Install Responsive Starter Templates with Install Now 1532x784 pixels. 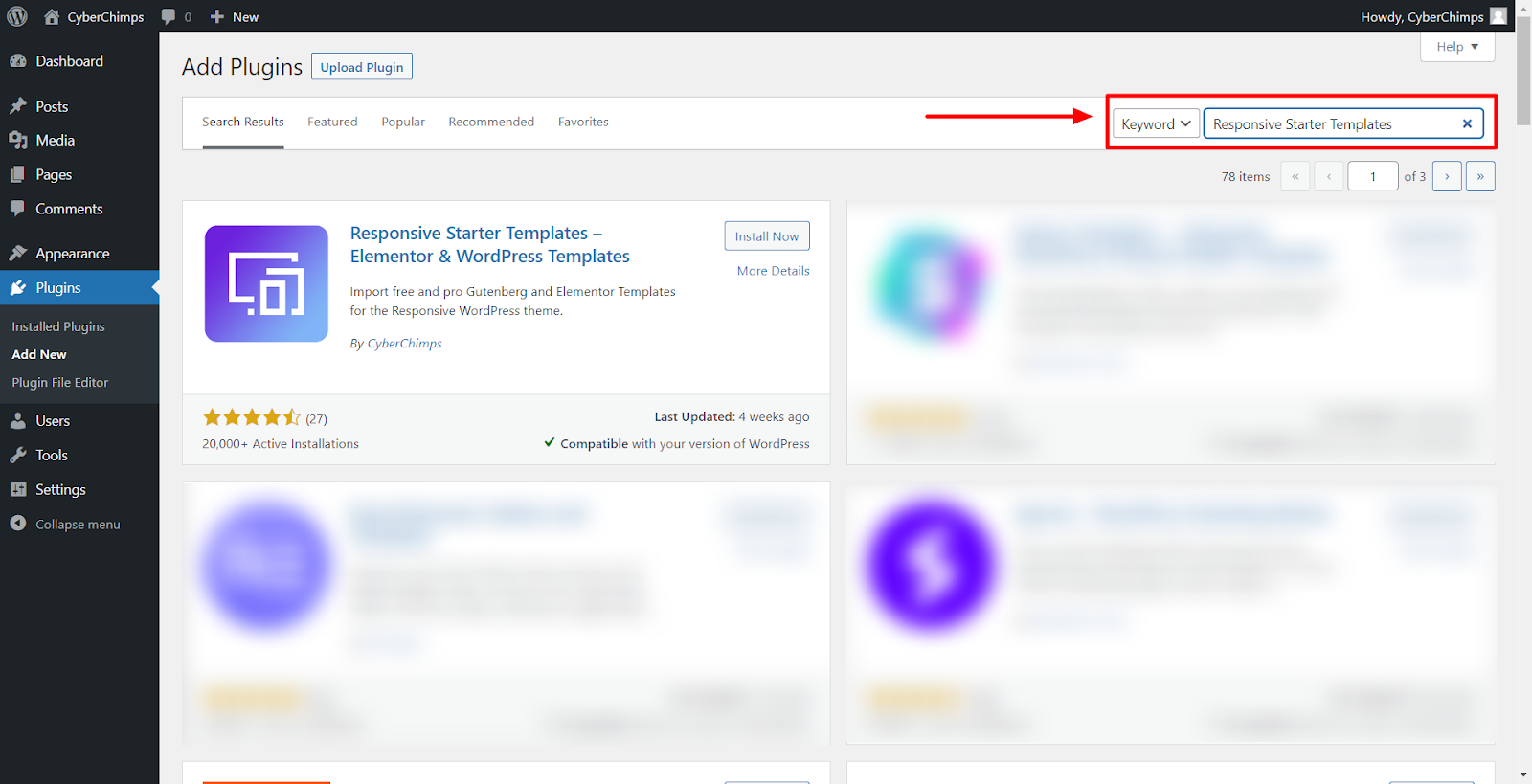[767, 236]
